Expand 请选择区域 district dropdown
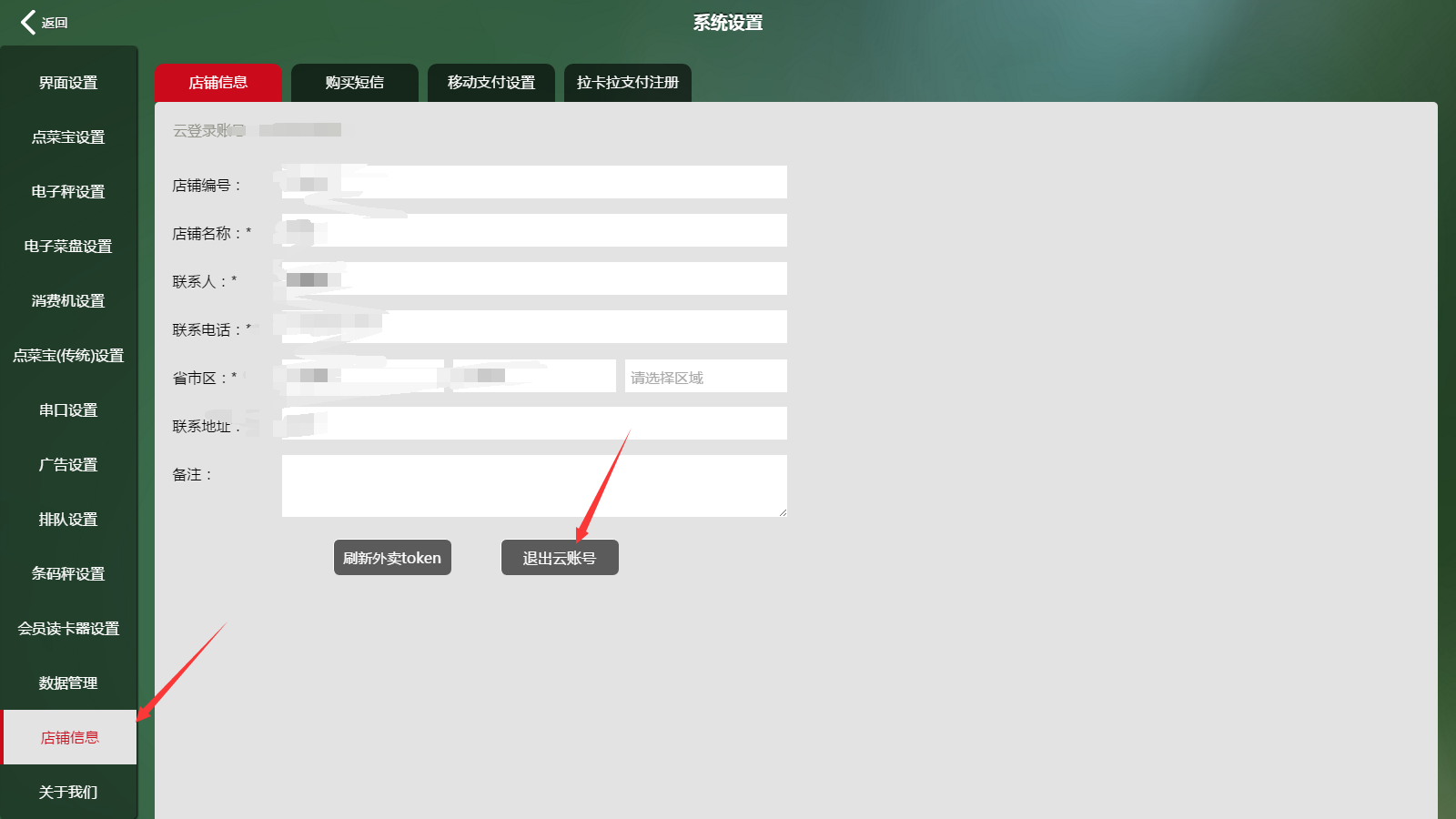The width and height of the screenshot is (1456, 819). click(705, 377)
